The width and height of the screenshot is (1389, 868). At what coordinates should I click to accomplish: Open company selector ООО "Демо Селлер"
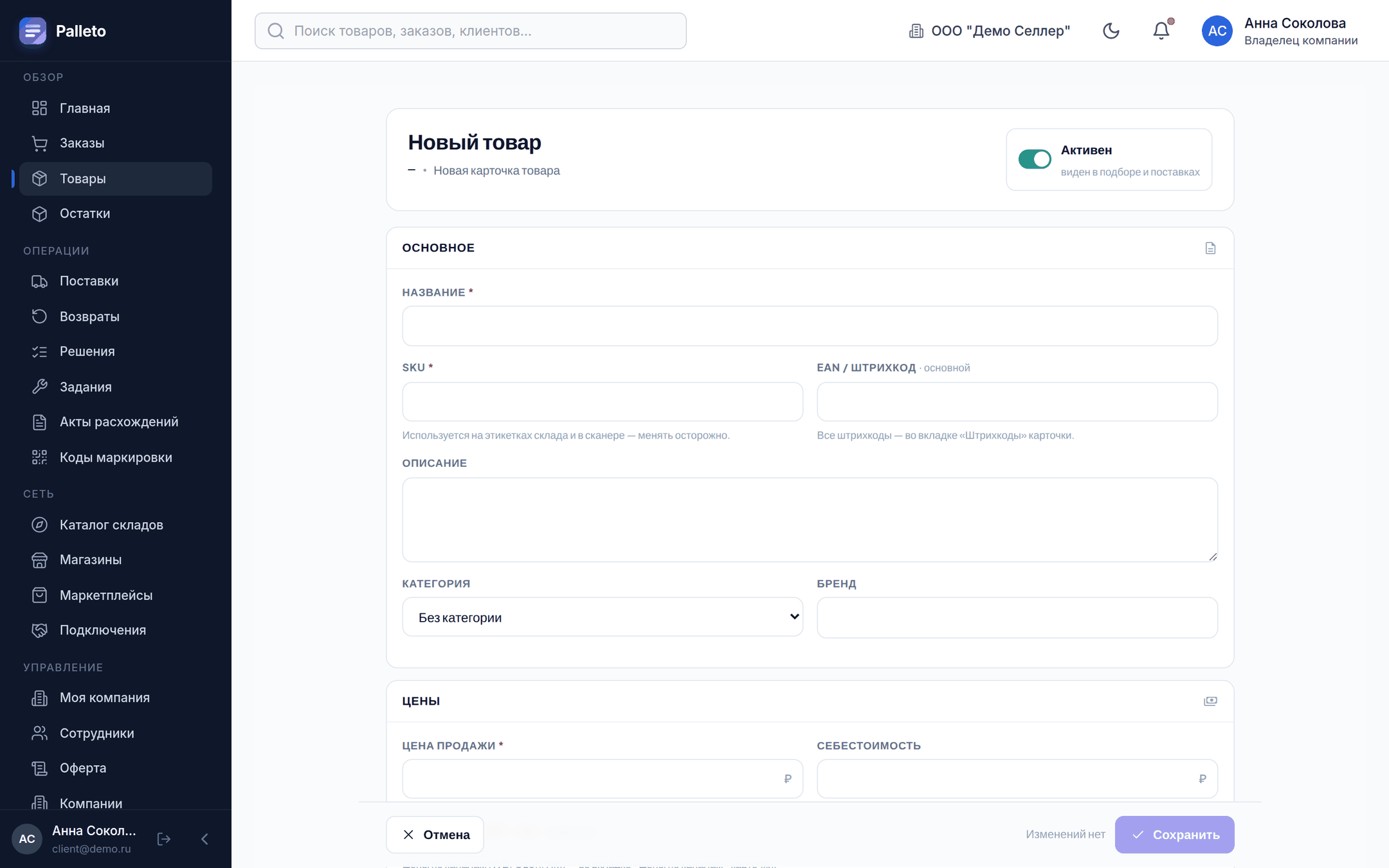click(x=990, y=31)
